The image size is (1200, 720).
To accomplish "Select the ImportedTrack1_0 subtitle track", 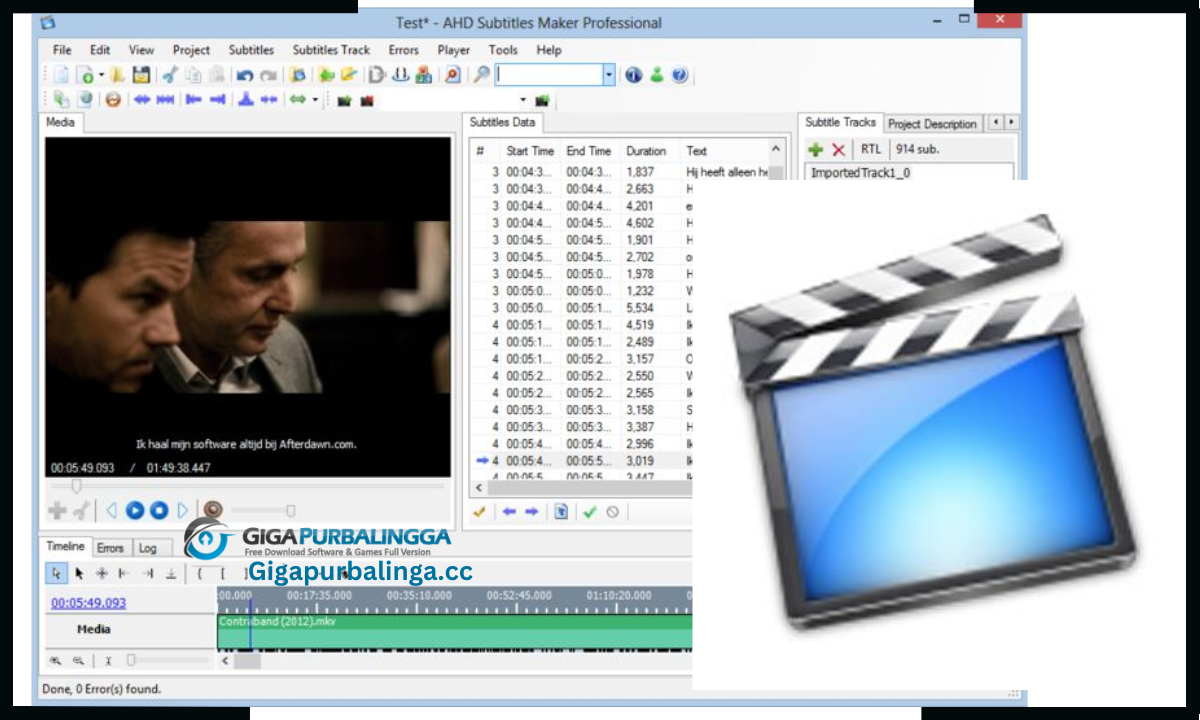I will tap(908, 173).
